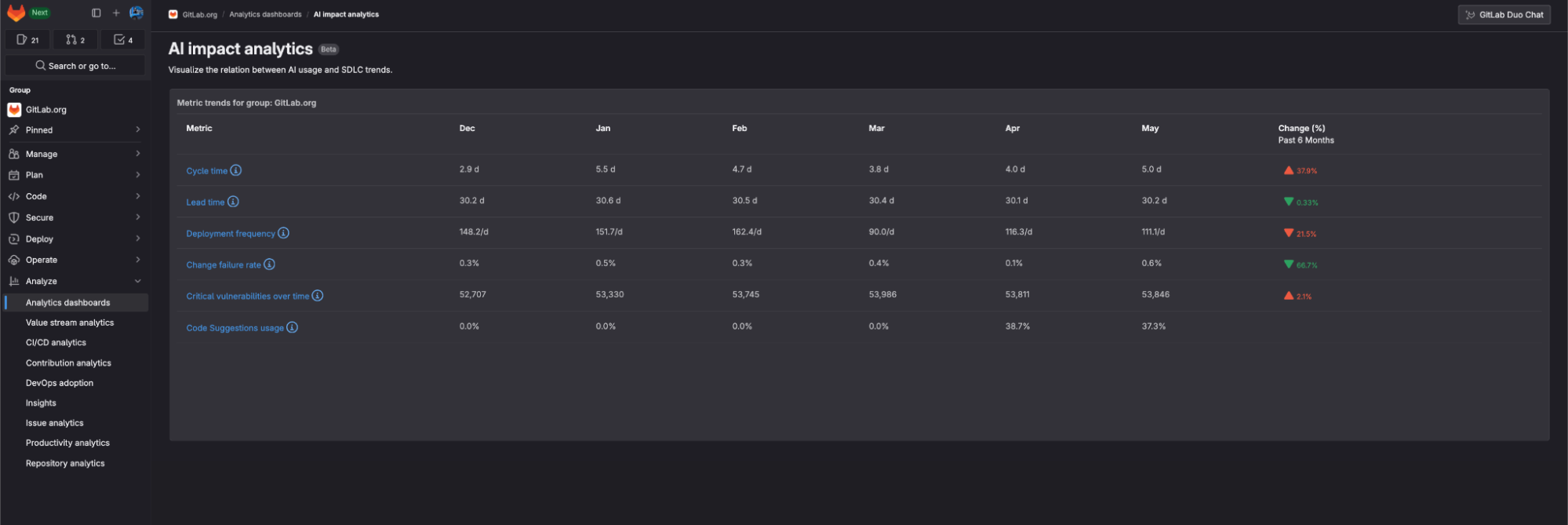1568x525 pixels.
Task: Open Lead time metric link
Action: coord(205,202)
